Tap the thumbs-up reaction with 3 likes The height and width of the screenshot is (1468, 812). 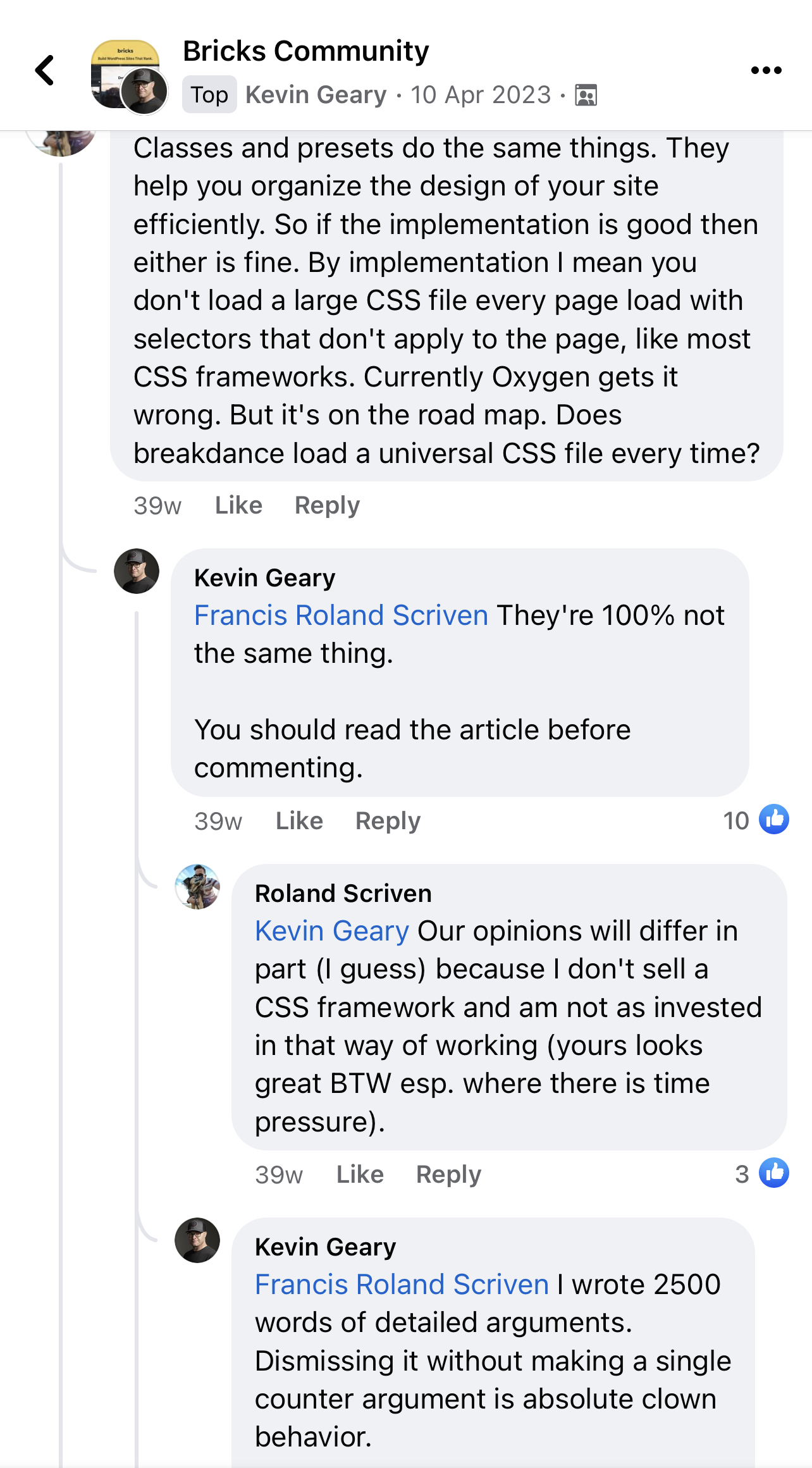pos(773,1173)
